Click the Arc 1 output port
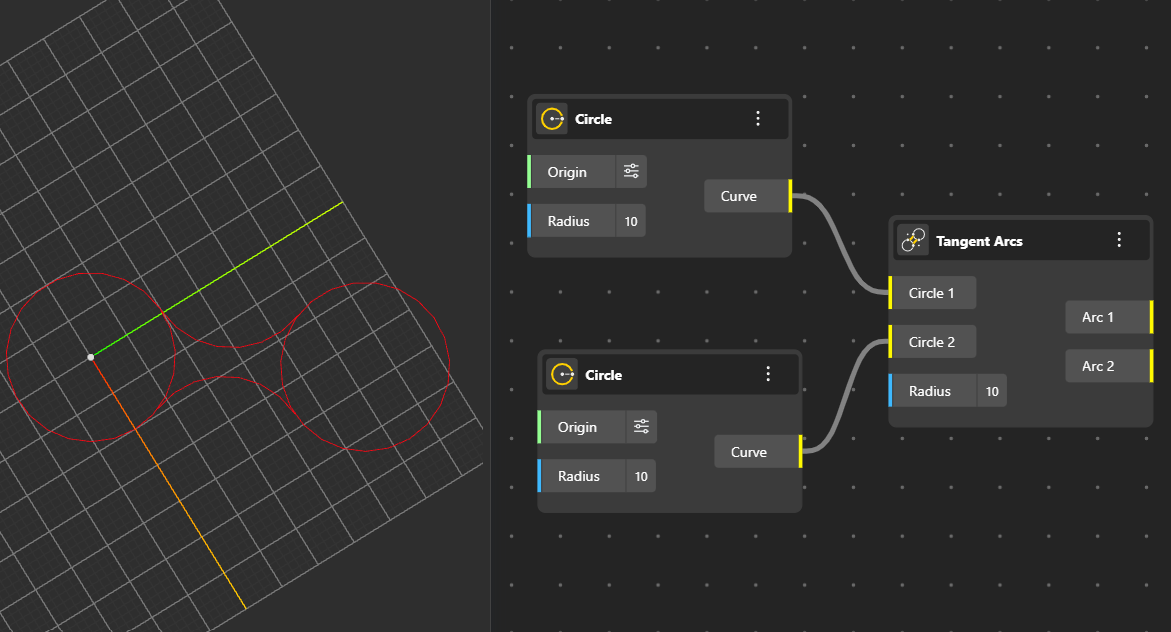Viewport: 1171px width, 632px height. [x=1109, y=317]
